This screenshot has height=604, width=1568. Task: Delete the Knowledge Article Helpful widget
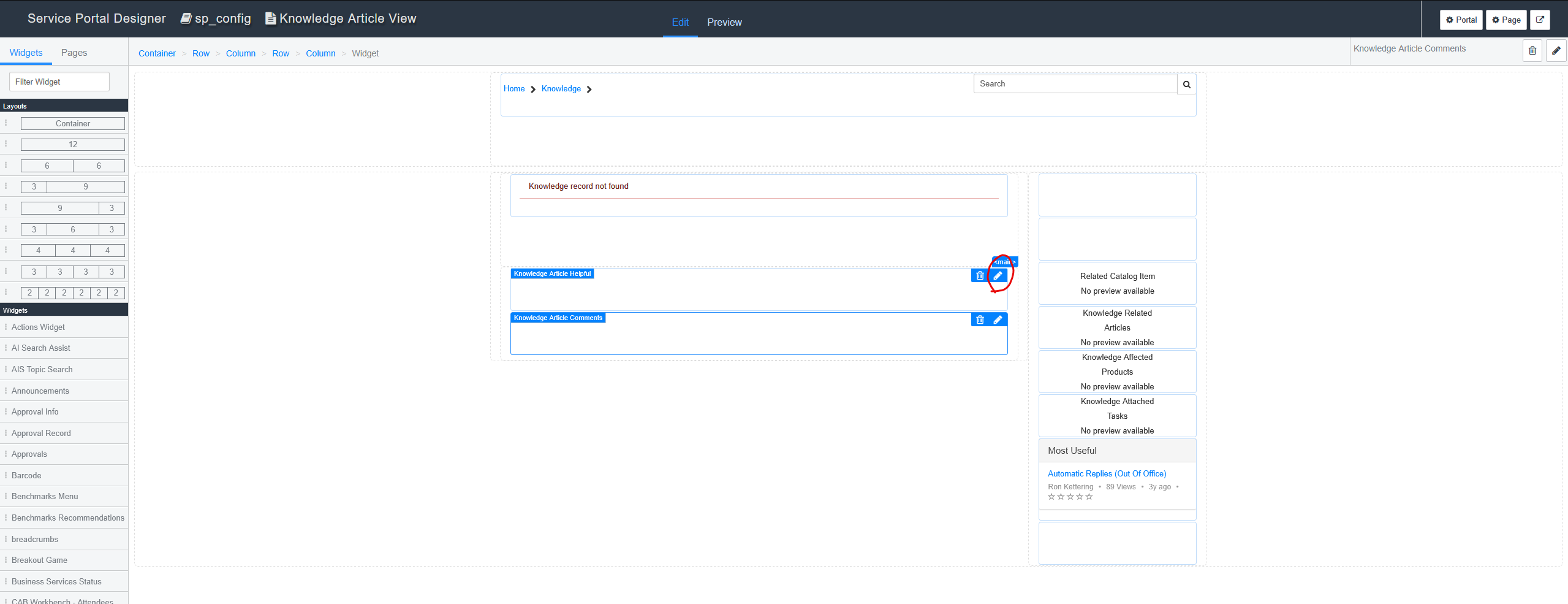(980, 276)
